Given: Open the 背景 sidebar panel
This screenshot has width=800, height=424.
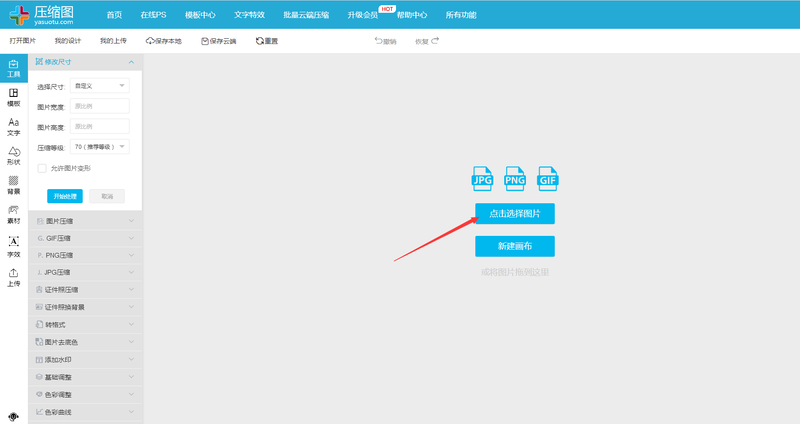Looking at the screenshot, I should pyautogui.click(x=14, y=186).
